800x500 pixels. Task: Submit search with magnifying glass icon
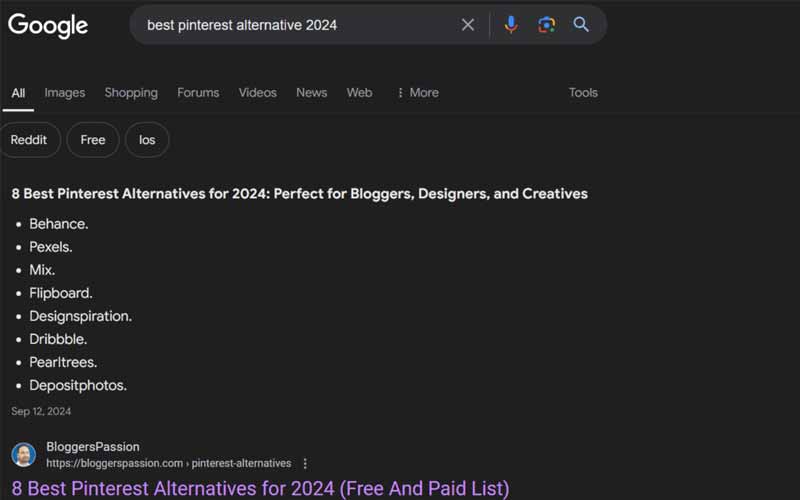pos(581,24)
